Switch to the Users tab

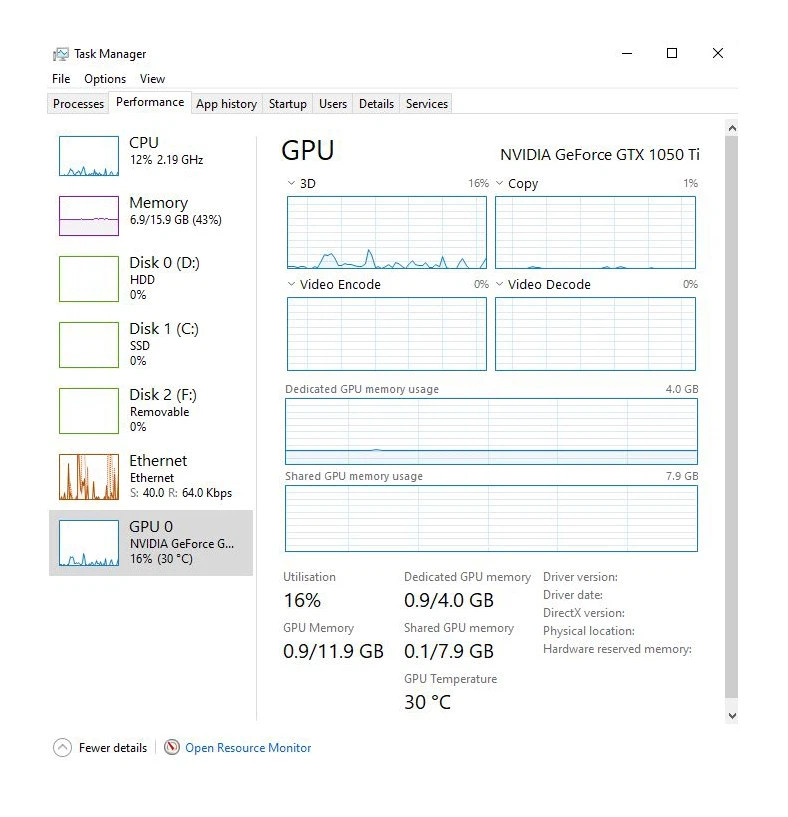coord(333,104)
